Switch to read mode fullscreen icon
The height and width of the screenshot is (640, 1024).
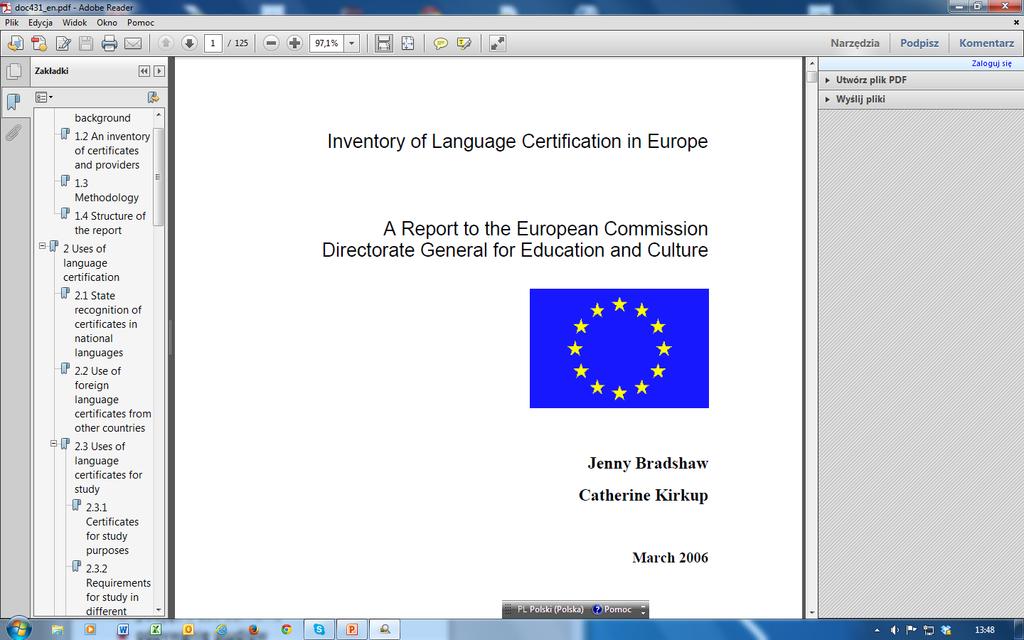click(x=497, y=43)
